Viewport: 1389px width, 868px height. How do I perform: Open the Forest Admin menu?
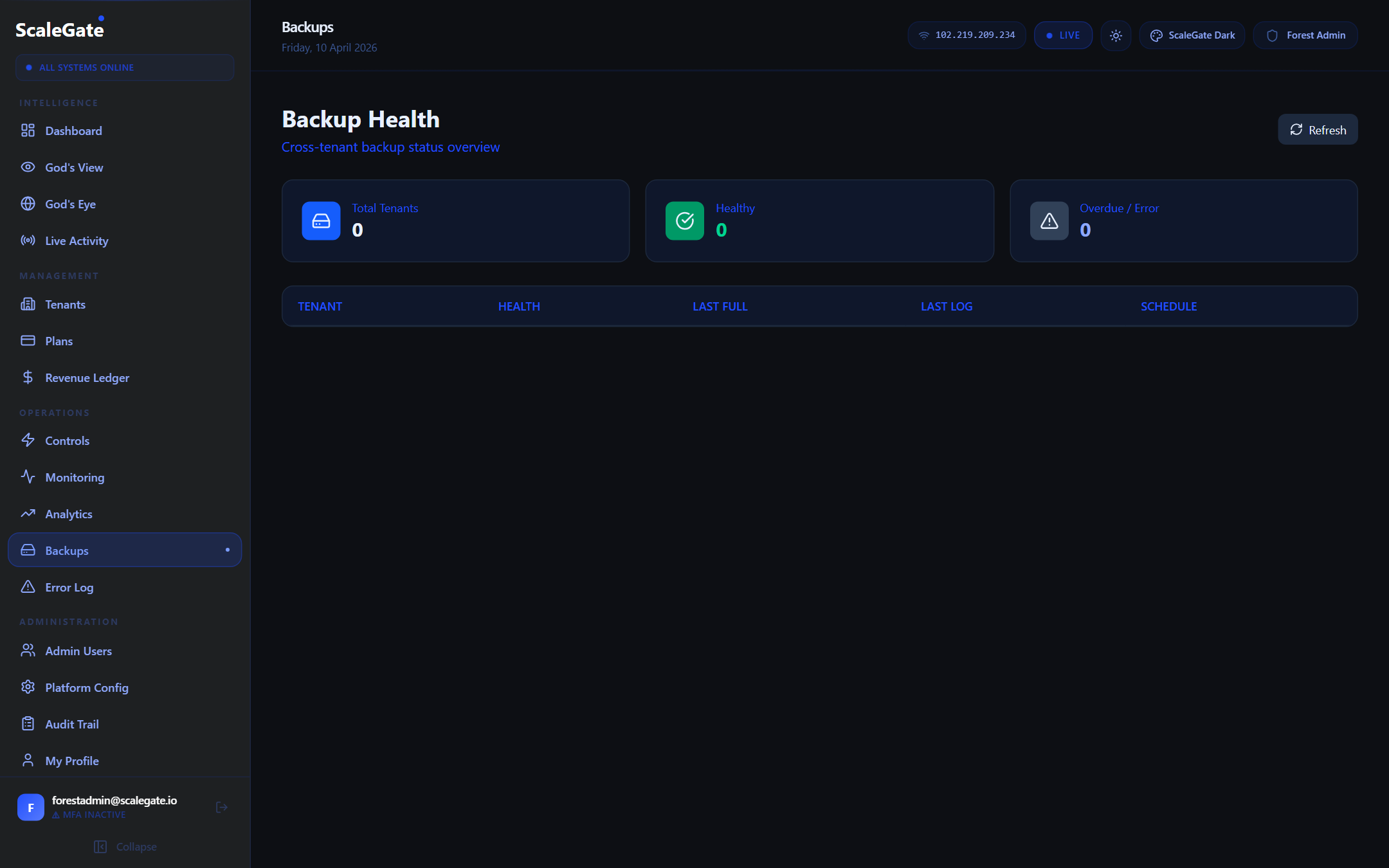click(1305, 35)
